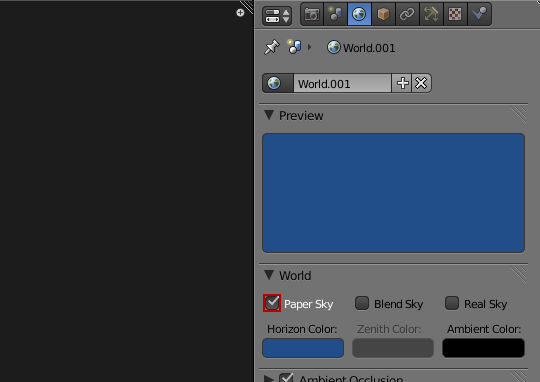Disable the Paper Sky checkbox
This screenshot has height=382, width=540.
272,303
